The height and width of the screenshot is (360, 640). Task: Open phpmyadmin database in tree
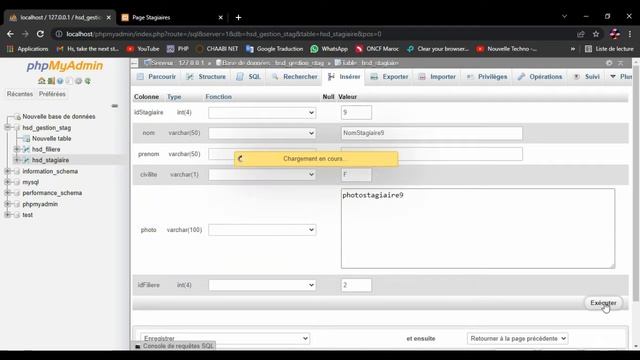(40, 204)
